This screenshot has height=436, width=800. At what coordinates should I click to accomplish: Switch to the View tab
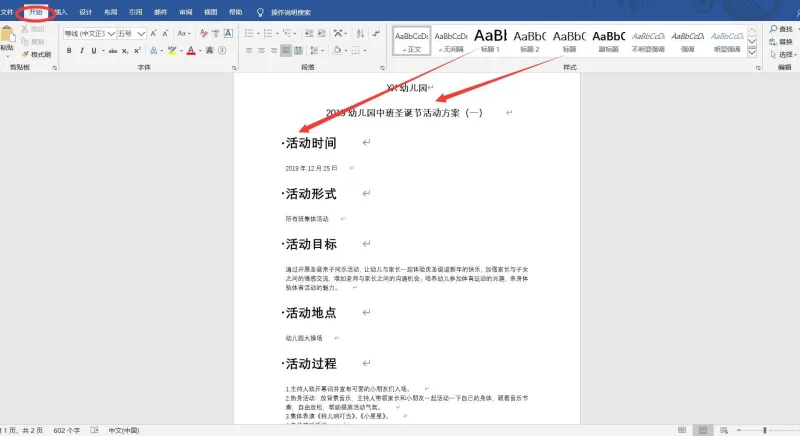210,12
